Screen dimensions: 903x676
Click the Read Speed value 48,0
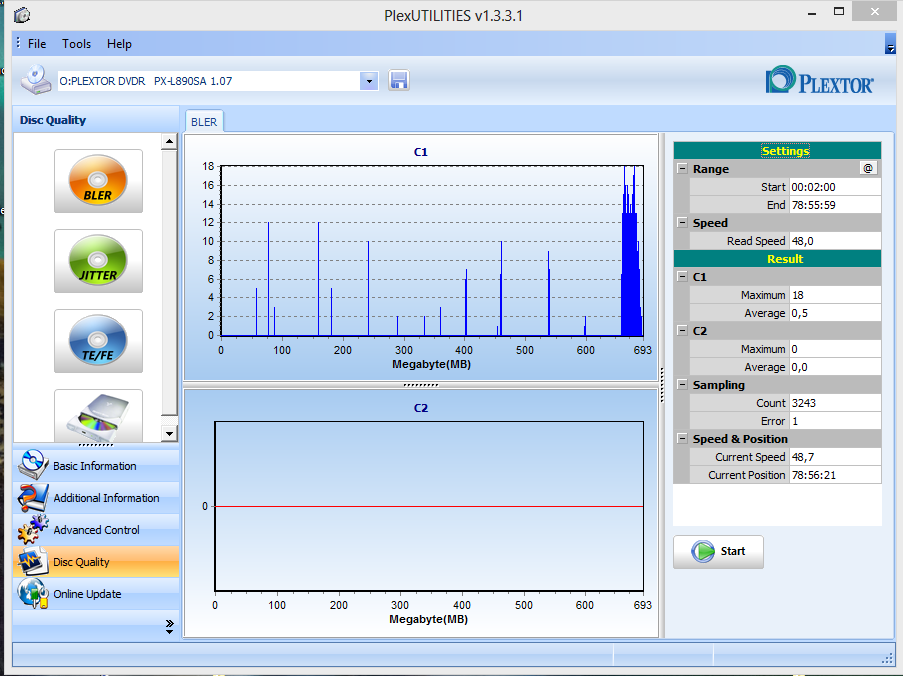click(x=835, y=241)
